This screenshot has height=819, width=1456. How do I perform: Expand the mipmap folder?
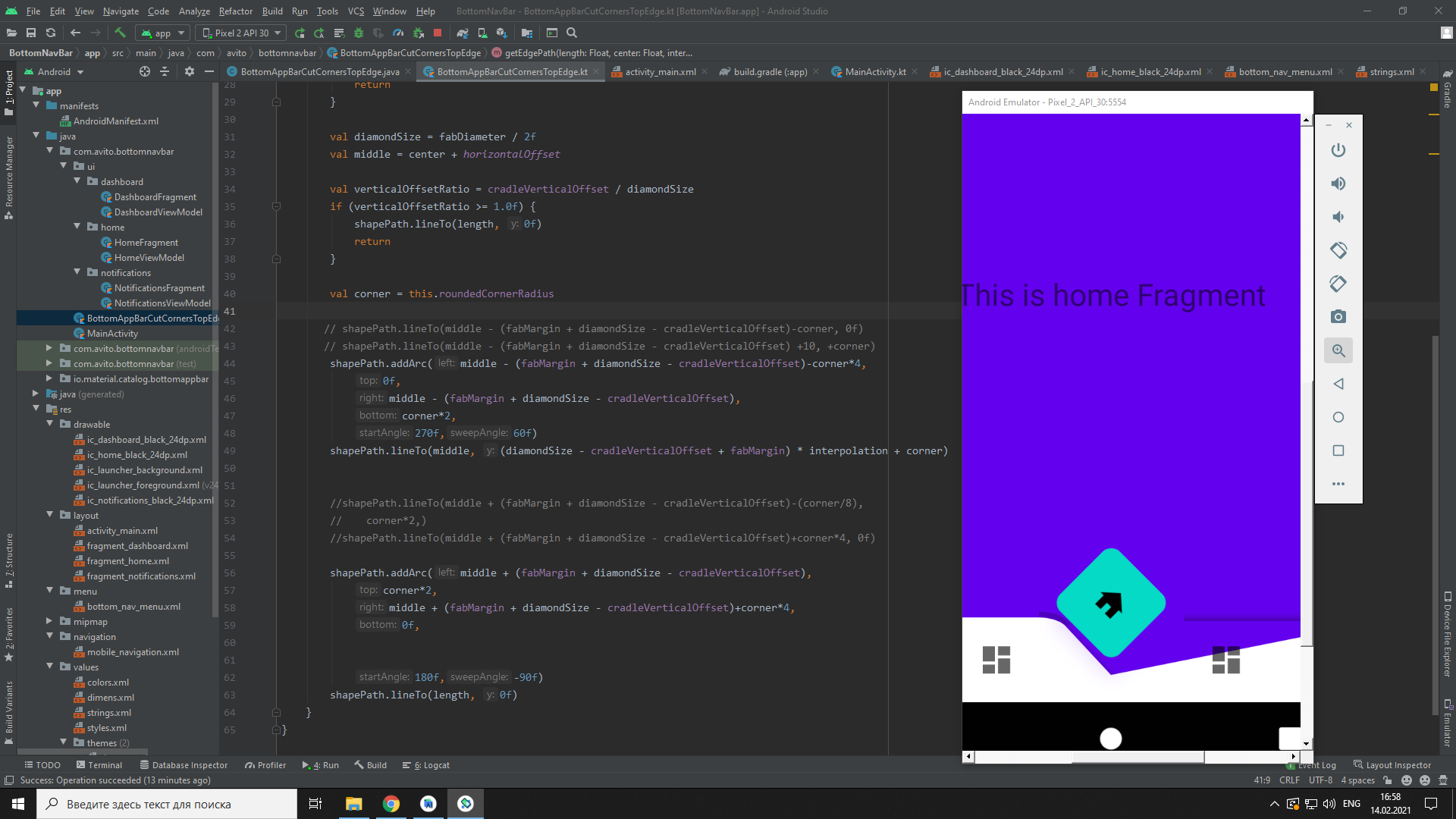[x=49, y=621]
